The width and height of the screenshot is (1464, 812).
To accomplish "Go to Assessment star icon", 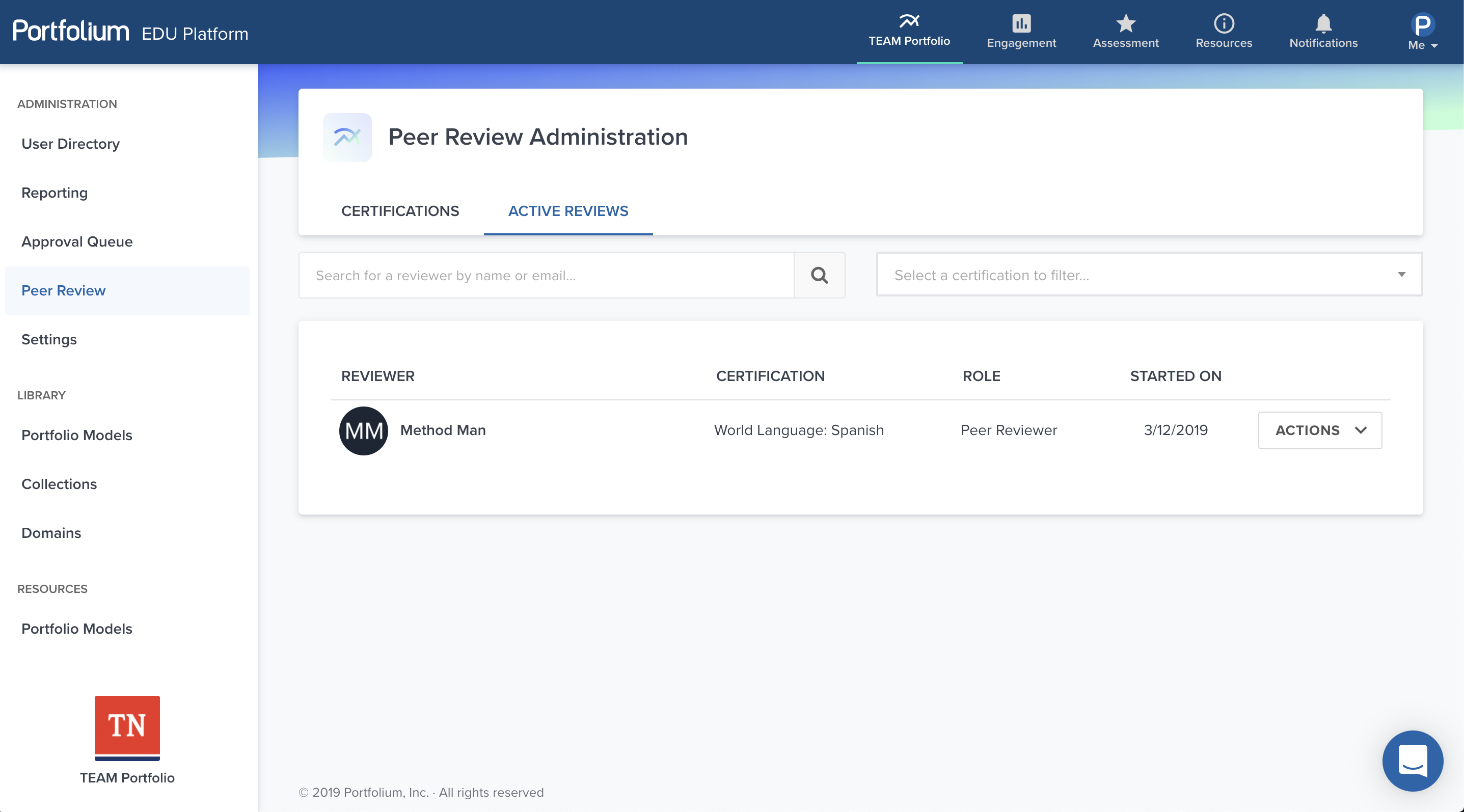I will click(1125, 23).
